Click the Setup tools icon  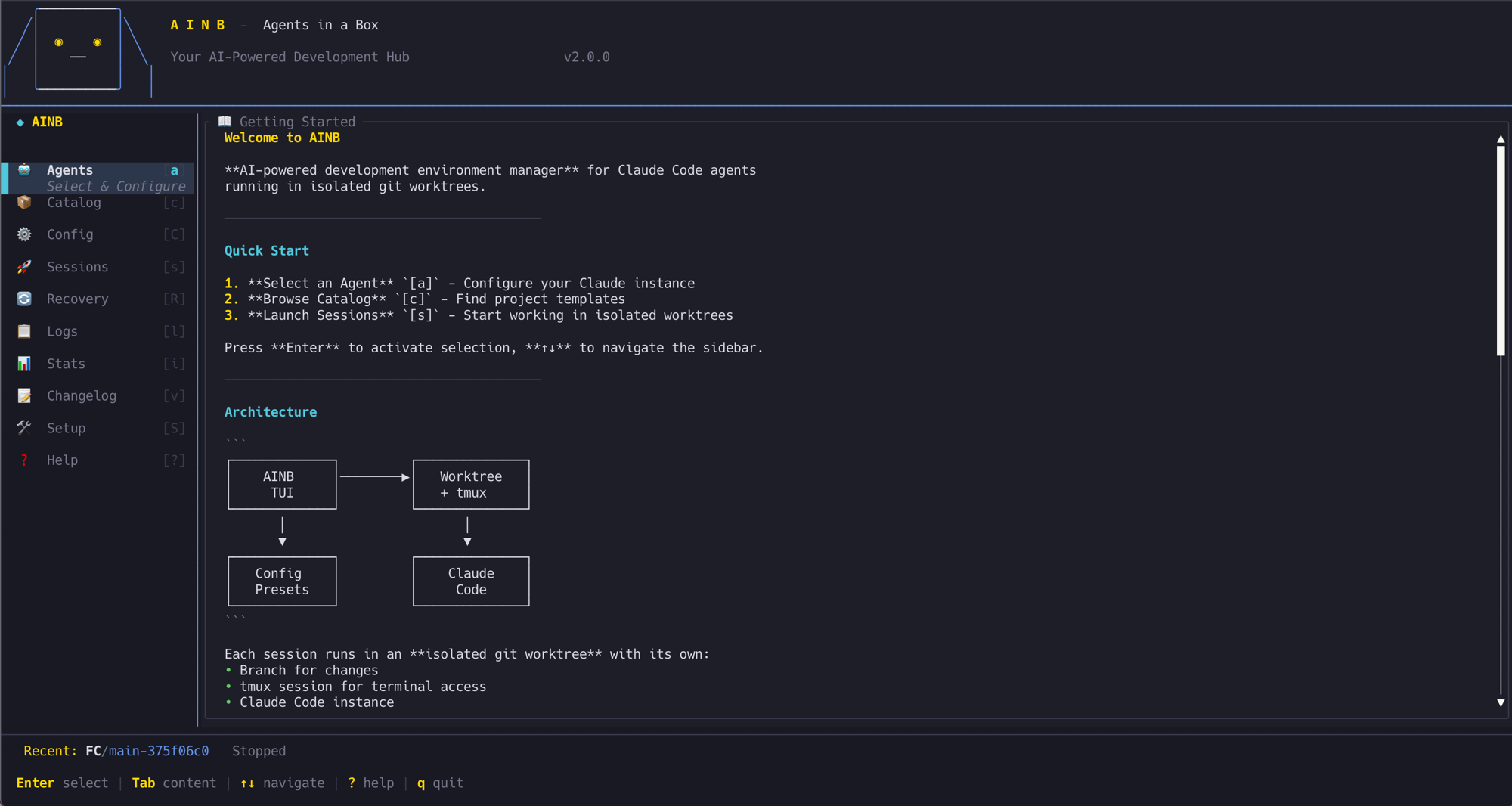pos(24,428)
